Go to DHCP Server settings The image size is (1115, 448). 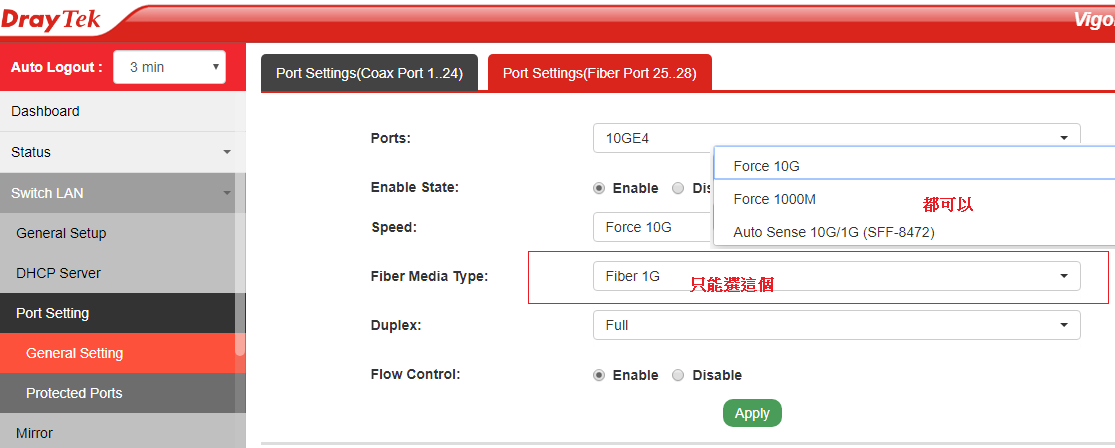click(58, 273)
